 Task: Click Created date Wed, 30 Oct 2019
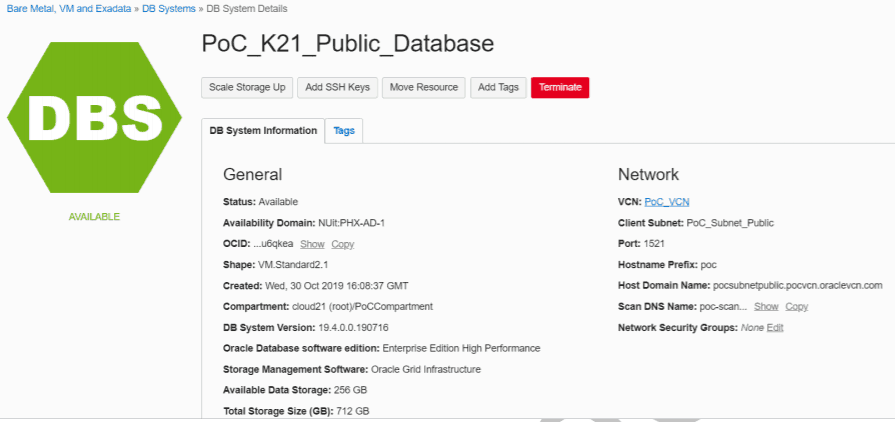337,286
